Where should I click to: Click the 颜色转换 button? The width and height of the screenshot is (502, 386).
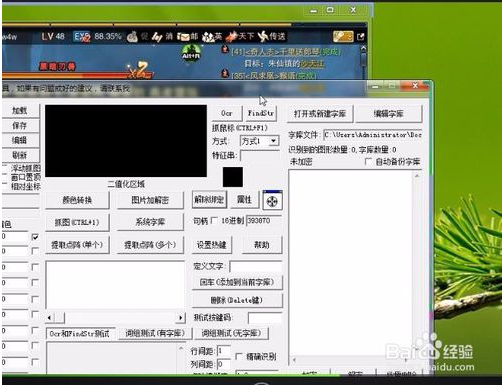77,200
